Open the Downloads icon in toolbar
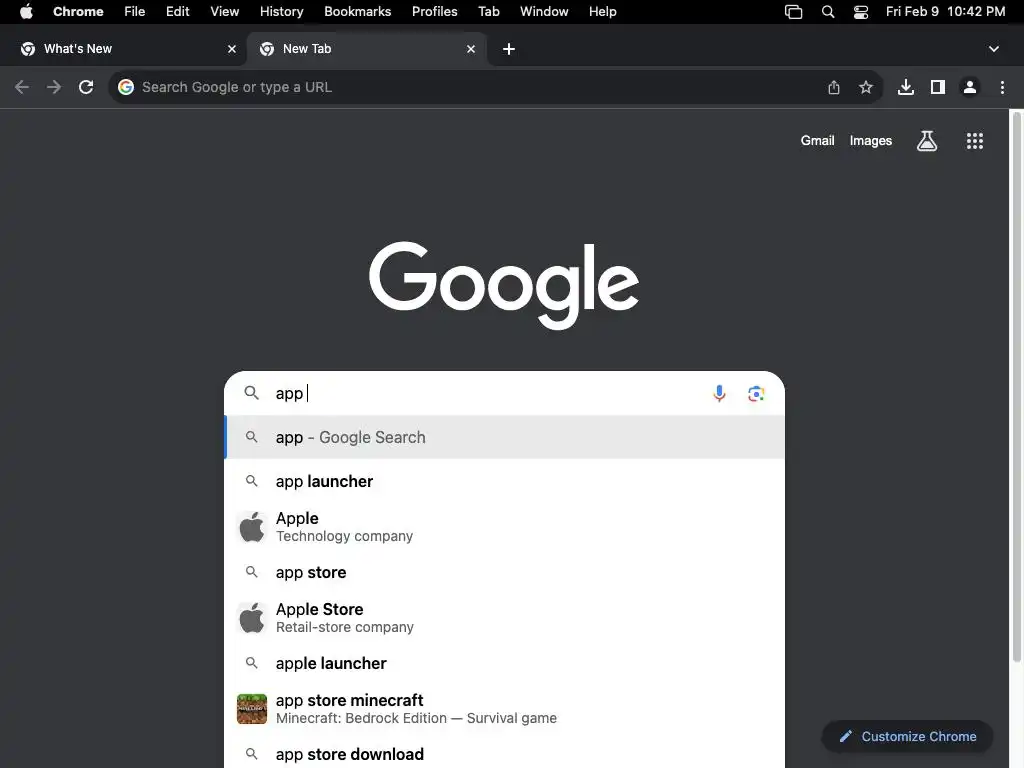1024x768 pixels. 906,87
